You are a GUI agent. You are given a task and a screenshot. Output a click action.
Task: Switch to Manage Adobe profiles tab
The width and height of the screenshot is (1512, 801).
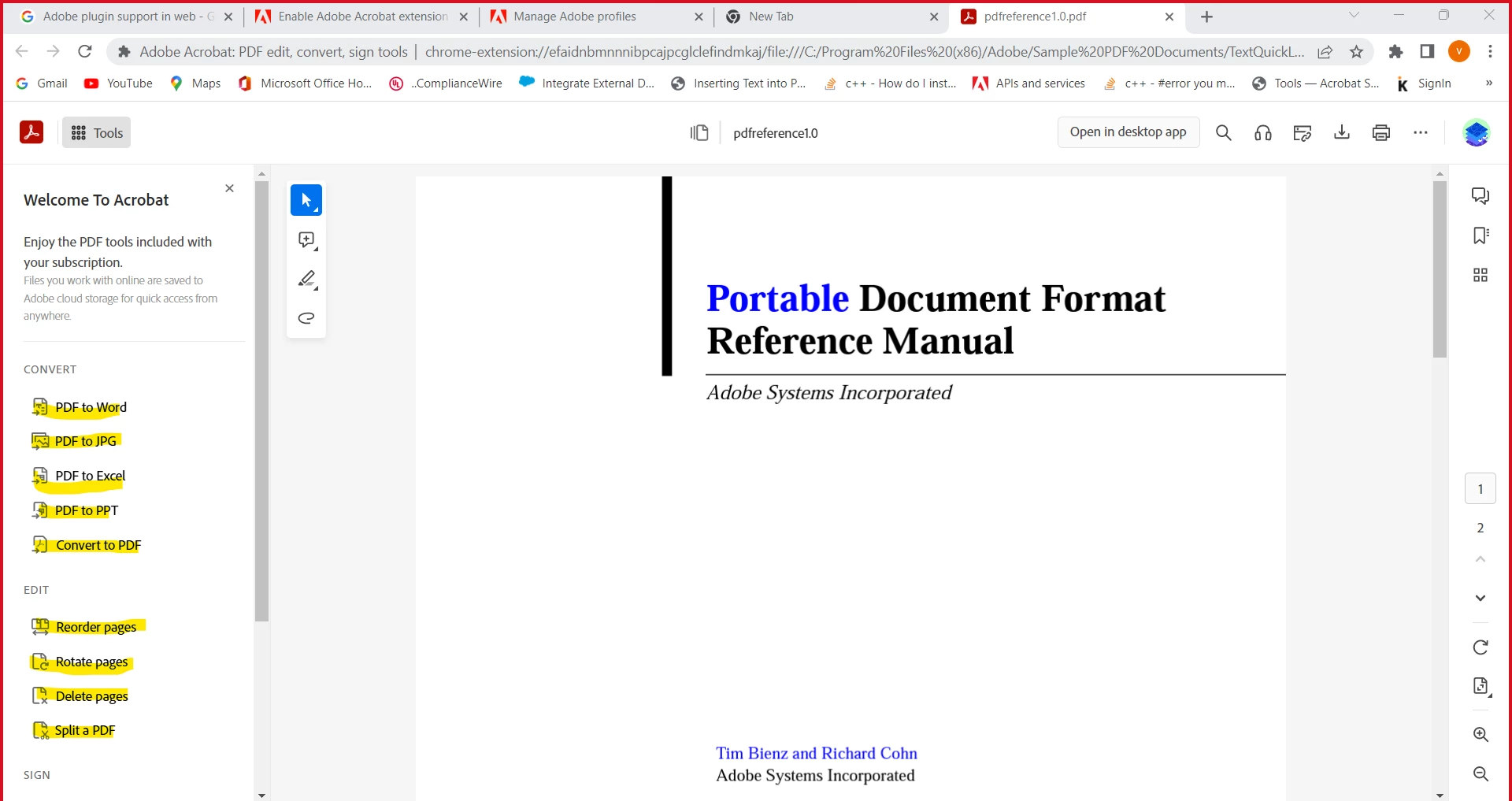(x=596, y=17)
